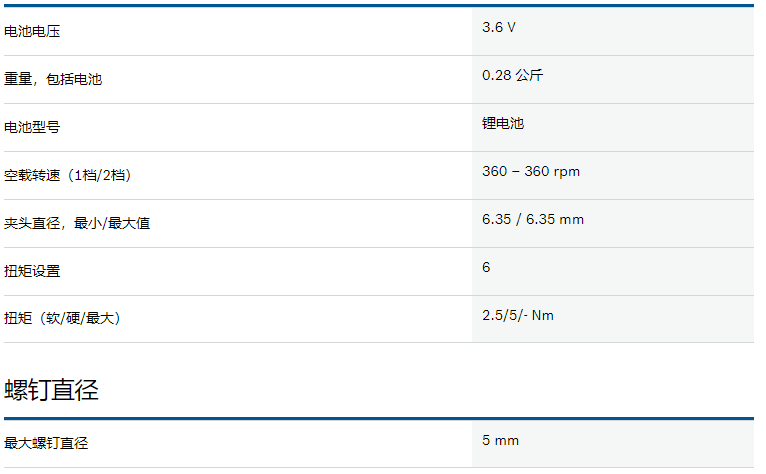Viewport: 766px width, 474px height.
Task: Select the 5 mm screw diameter value
Action: click(x=500, y=440)
